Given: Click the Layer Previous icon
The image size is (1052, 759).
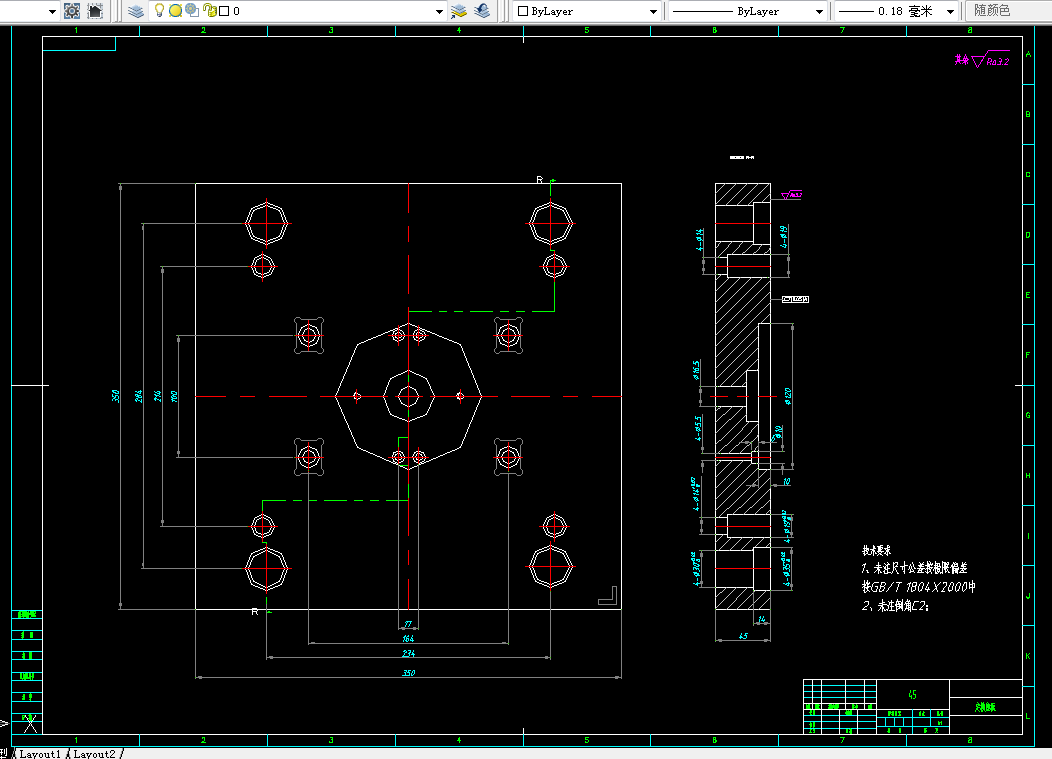Looking at the screenshot, I should (482, 11).
